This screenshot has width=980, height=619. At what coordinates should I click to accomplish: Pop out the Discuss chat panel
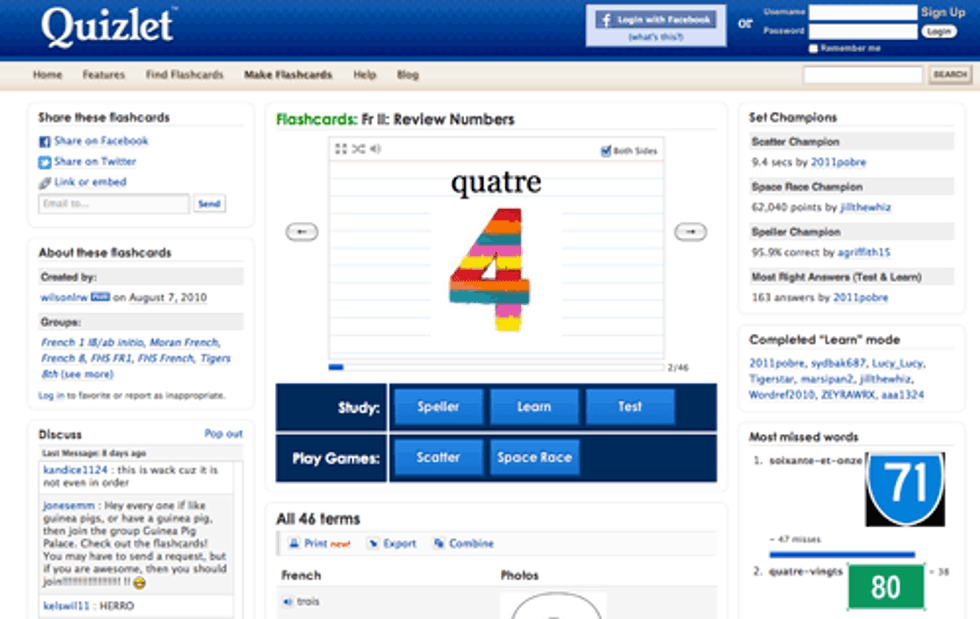(x=223, y=434)
